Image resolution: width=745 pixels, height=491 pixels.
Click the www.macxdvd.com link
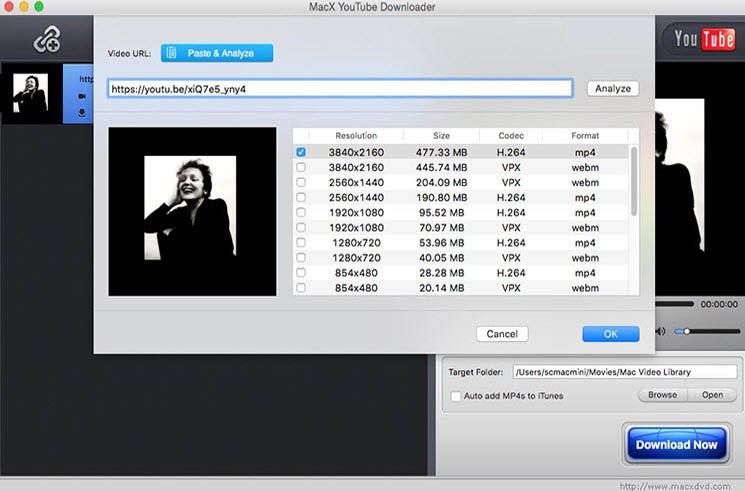675,486
